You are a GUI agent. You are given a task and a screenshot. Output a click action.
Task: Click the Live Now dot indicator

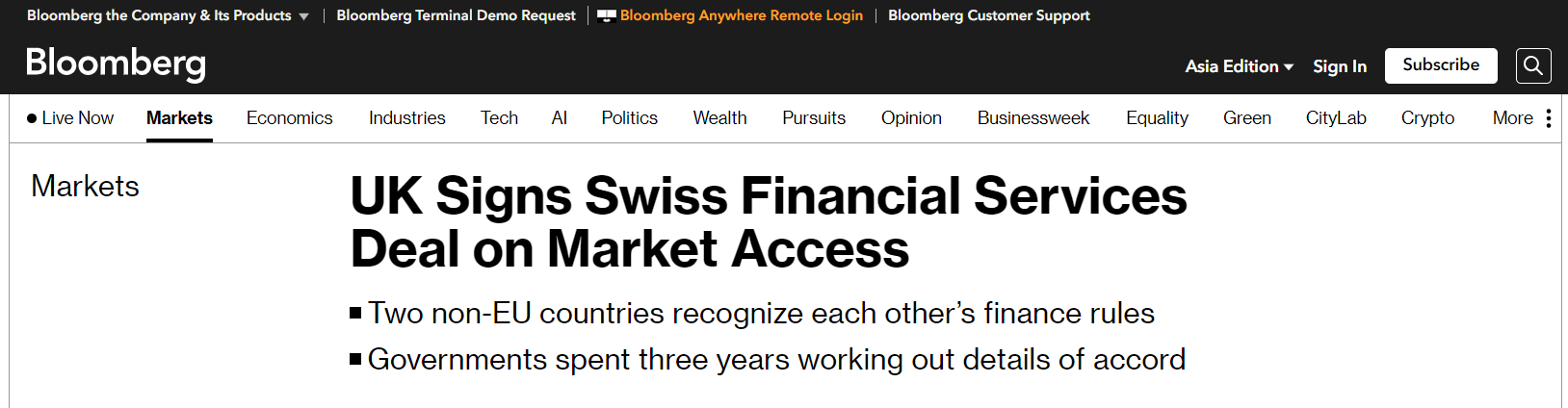click(32, 118)
